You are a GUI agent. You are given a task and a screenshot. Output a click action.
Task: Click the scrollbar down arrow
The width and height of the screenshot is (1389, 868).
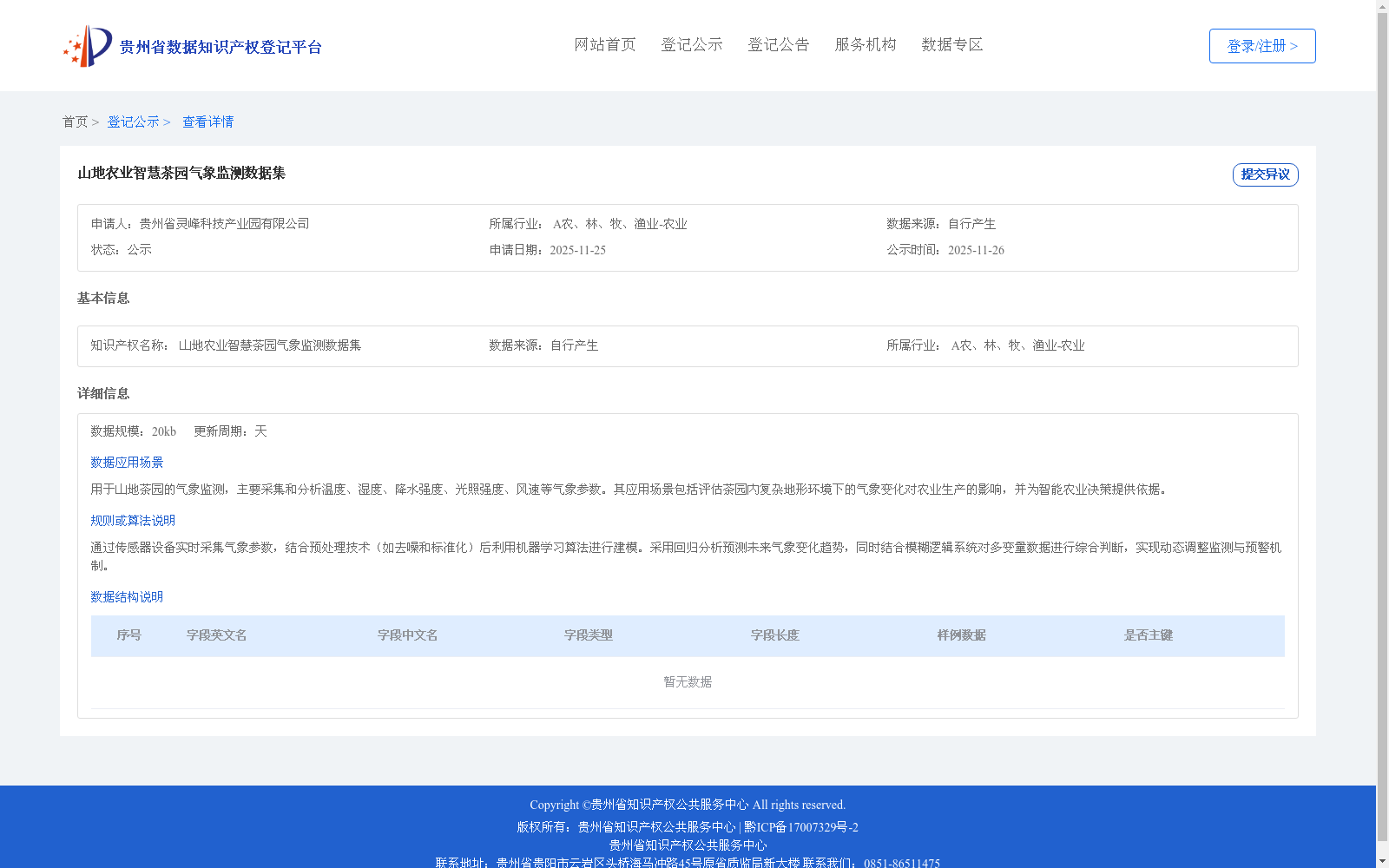point(1383,862)
